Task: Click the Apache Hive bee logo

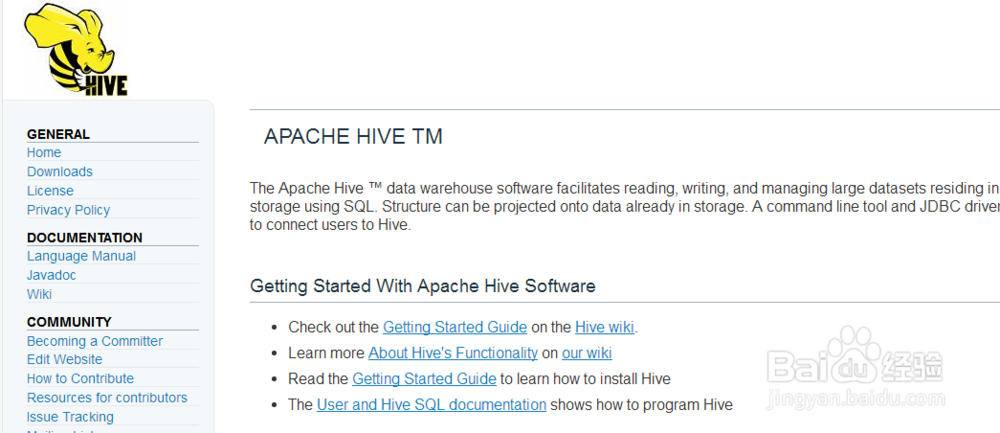Action: point(75,50)
